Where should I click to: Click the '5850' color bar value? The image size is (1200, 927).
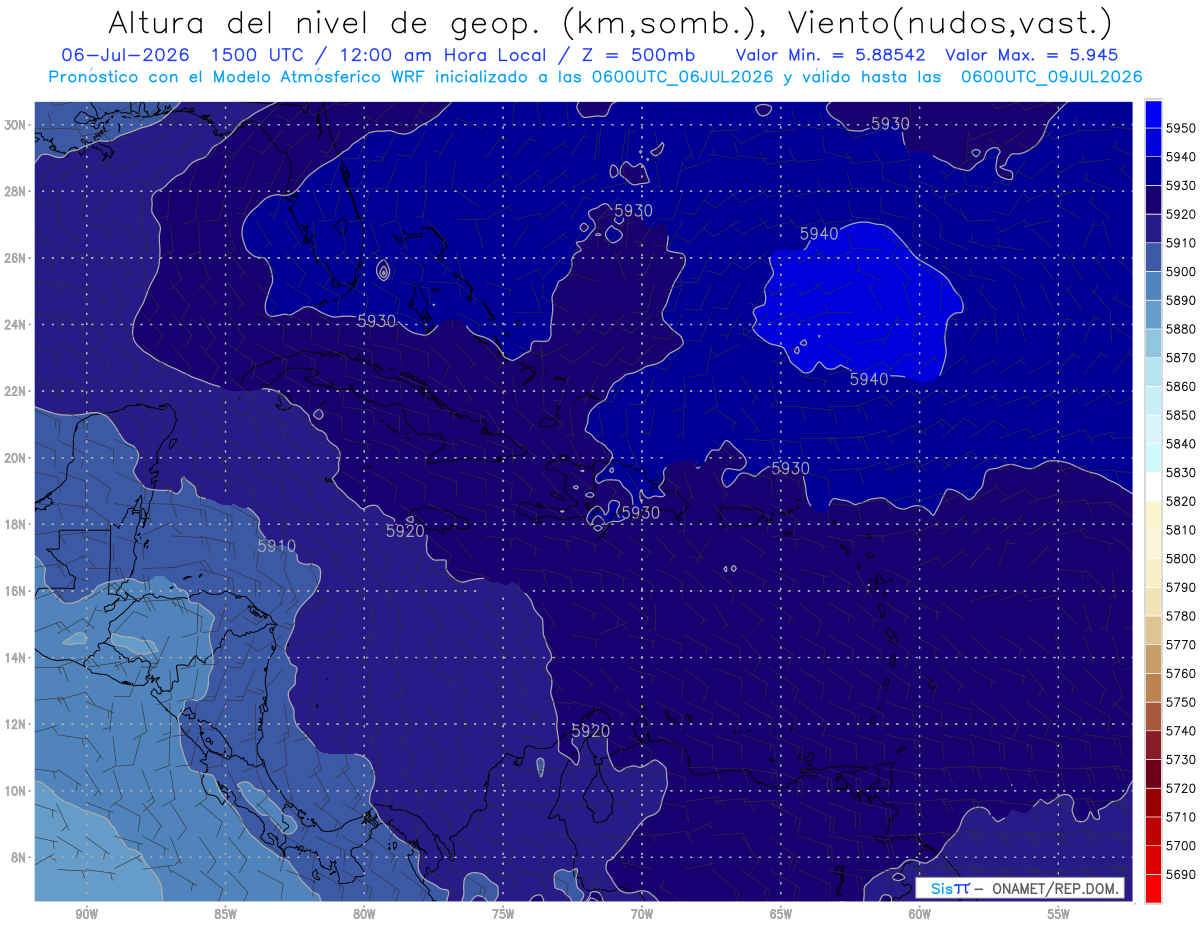[x=1180, y=415]
